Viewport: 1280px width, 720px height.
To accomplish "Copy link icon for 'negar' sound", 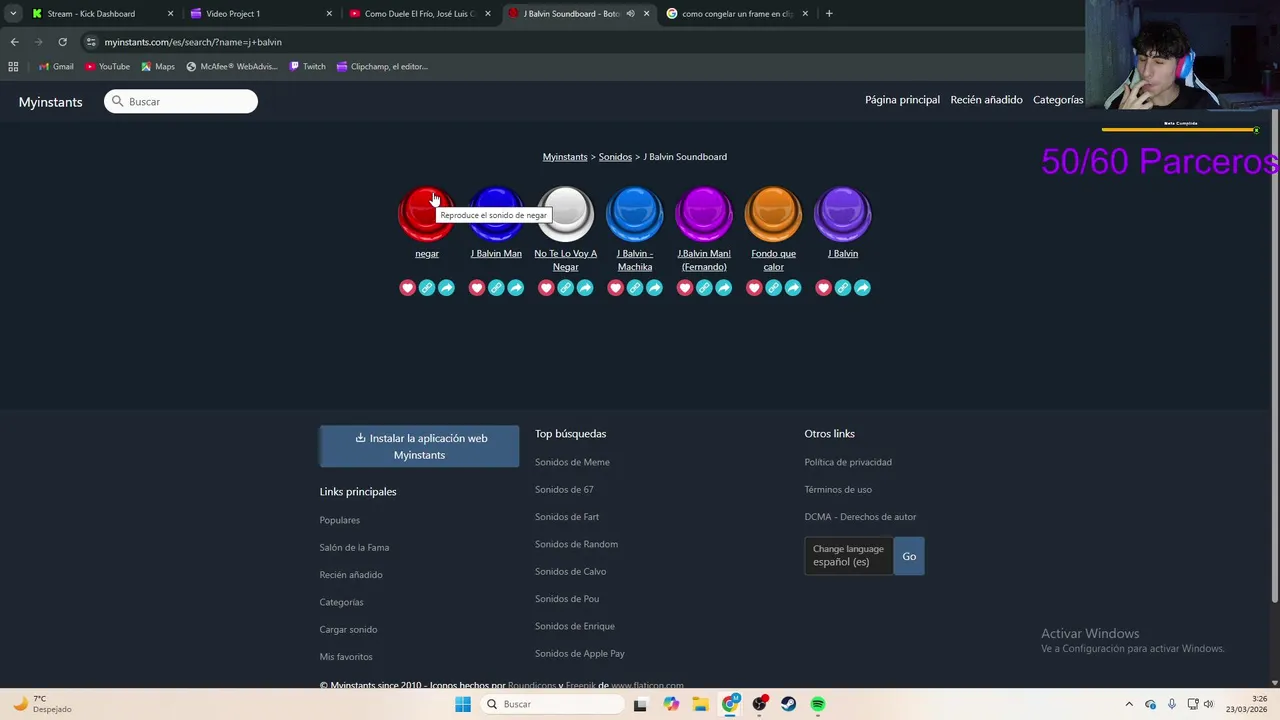I will point(427,288).
